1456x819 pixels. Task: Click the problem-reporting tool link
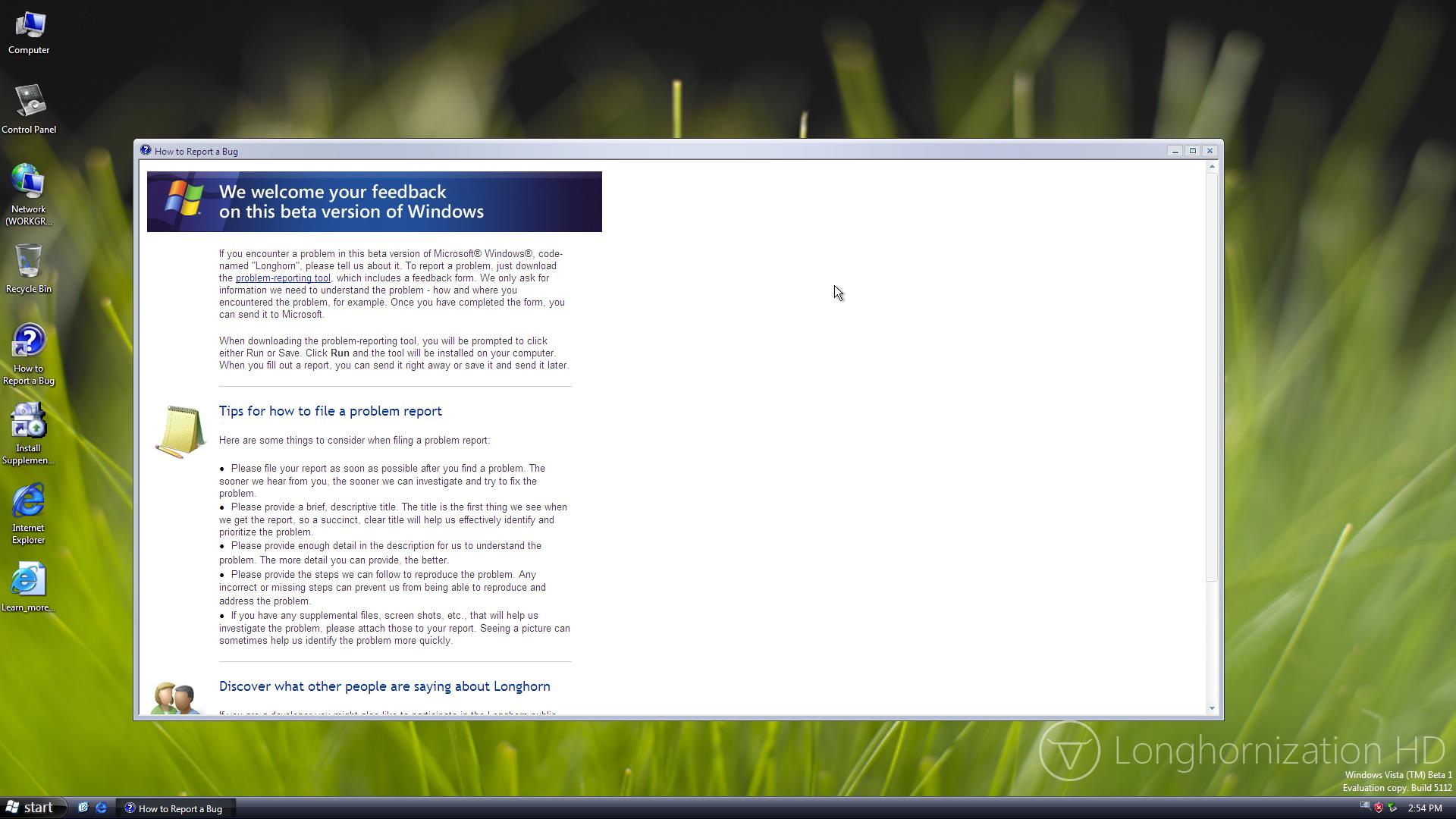(283, 278)
